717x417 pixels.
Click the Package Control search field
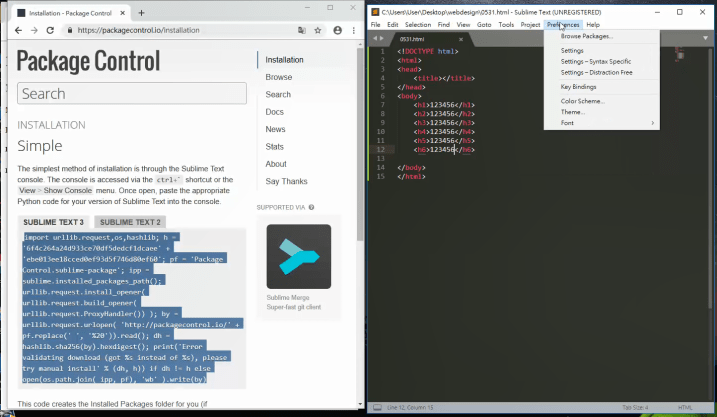132,94
